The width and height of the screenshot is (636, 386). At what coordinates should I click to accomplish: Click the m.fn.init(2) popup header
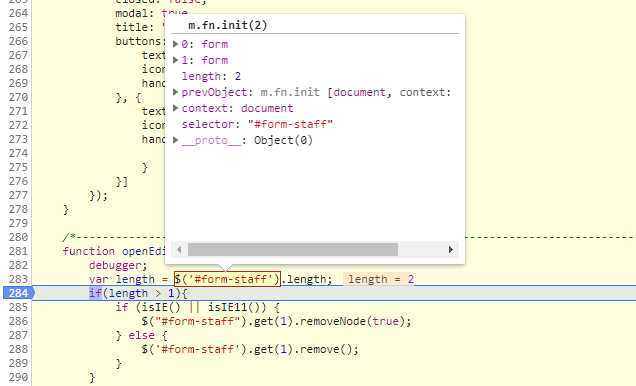click(228, 25)
